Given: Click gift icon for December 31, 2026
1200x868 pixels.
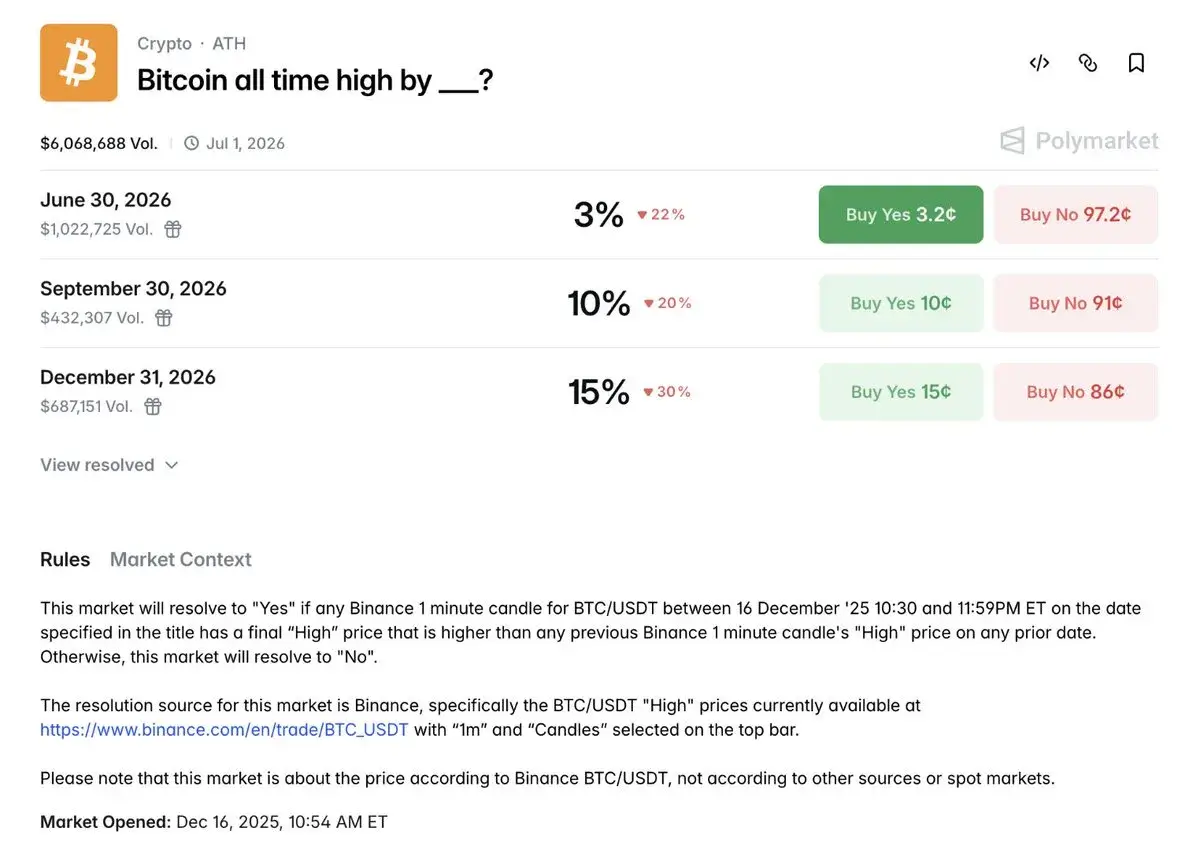Looking at the screenshot, I should click(x=153, y=407).
